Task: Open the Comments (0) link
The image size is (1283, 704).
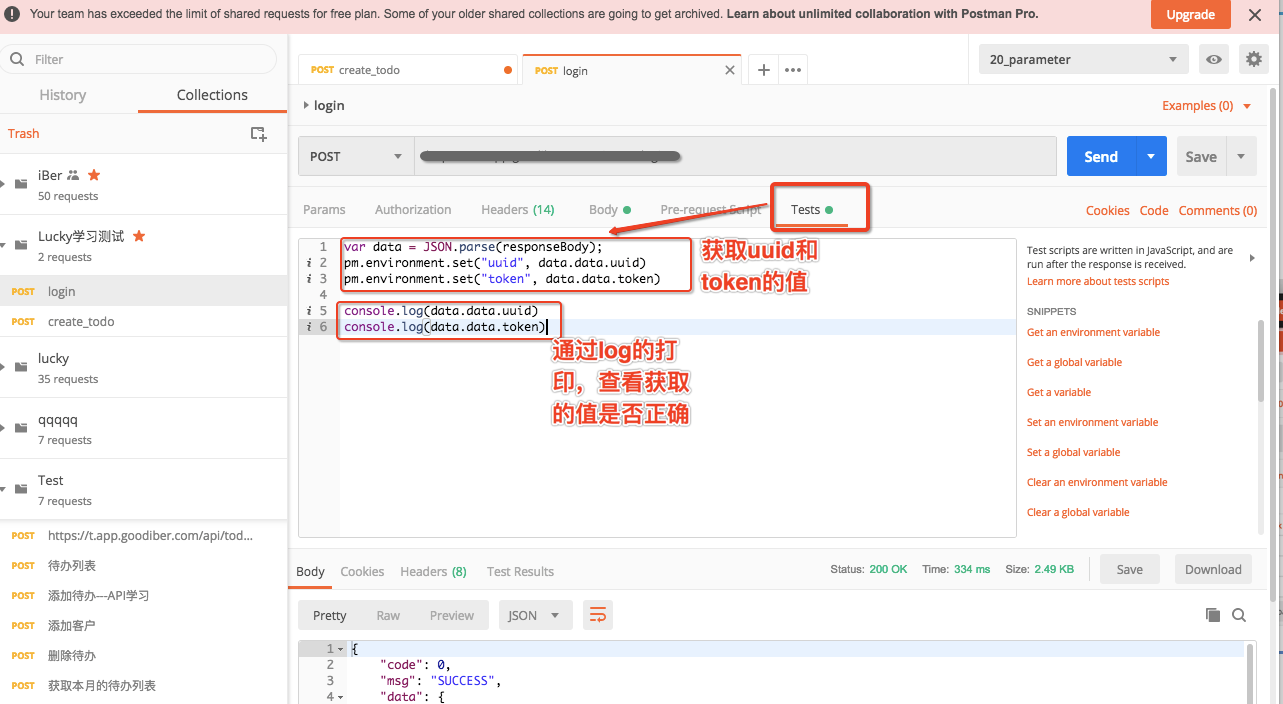Action: 1218,210
